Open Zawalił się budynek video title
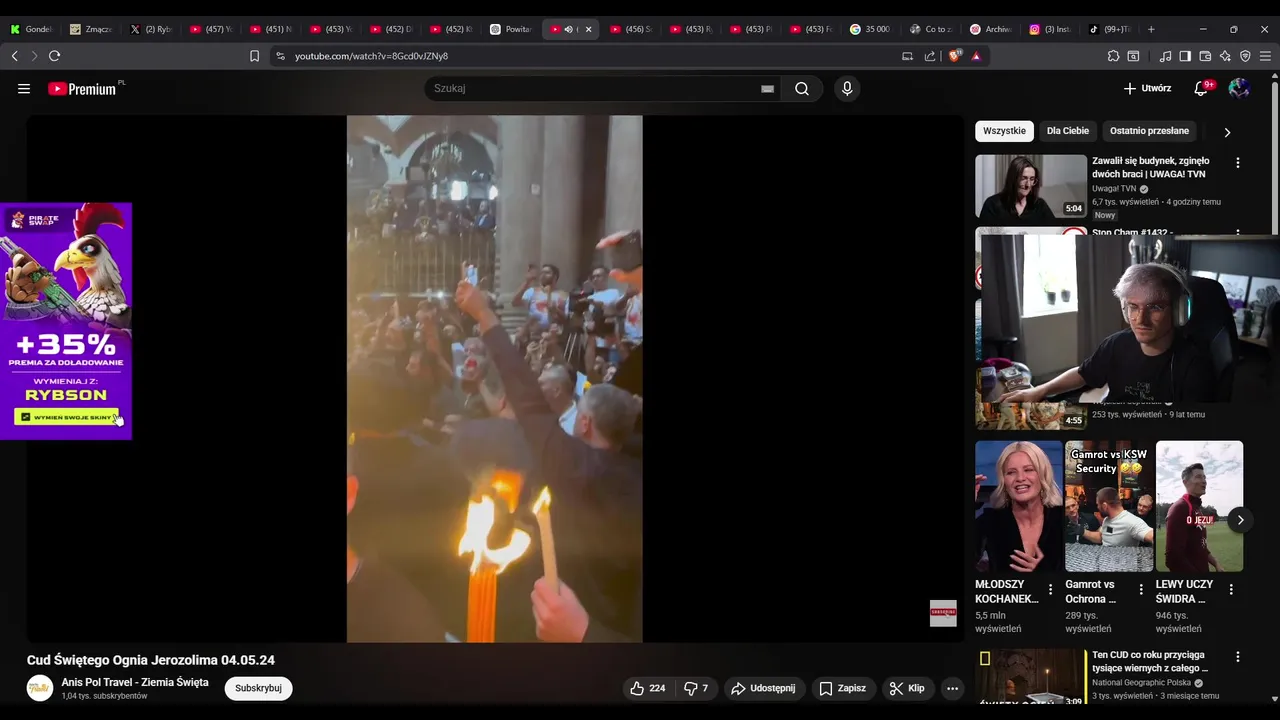The height and width of the screenshot is (720, 1280). [x=1150, y=167]
